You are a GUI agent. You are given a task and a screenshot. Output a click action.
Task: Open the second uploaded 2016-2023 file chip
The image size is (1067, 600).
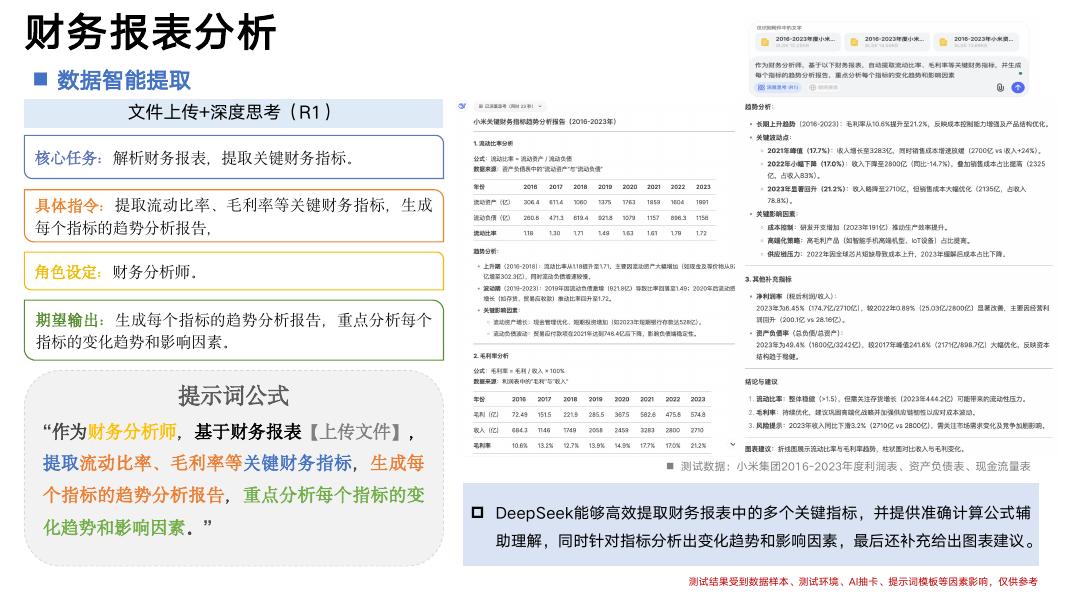pos(888,41)
